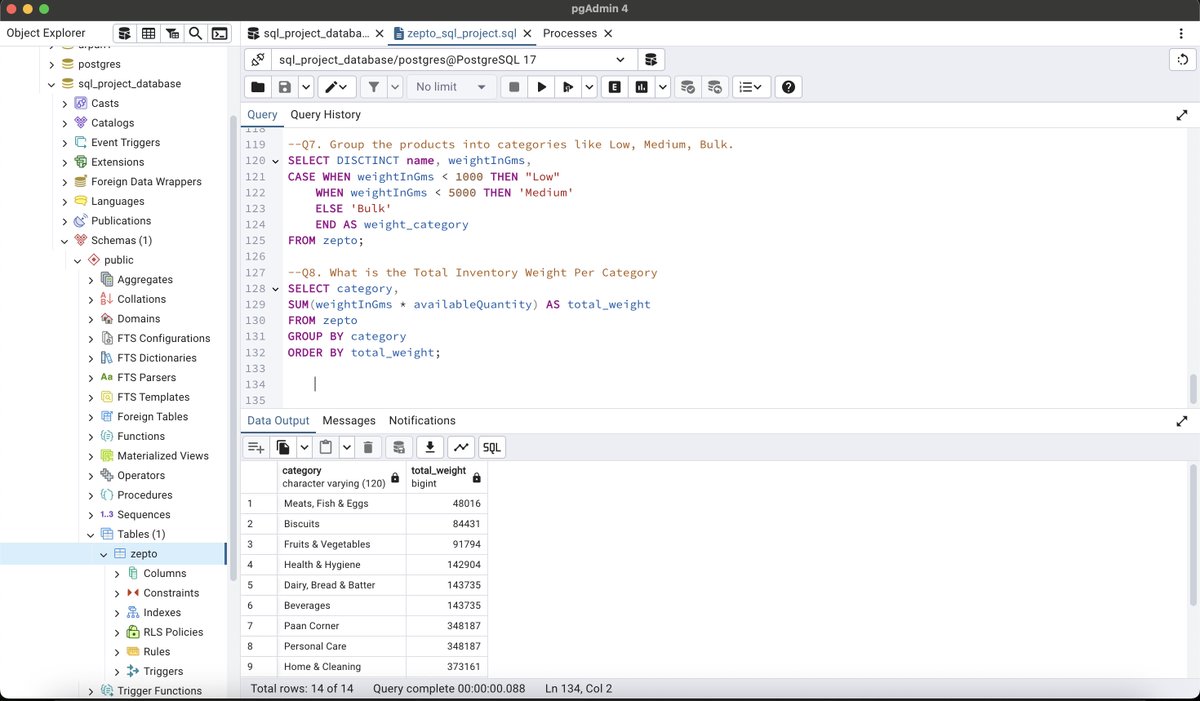Open the Execute options dropdown arrow

[589, 87]
